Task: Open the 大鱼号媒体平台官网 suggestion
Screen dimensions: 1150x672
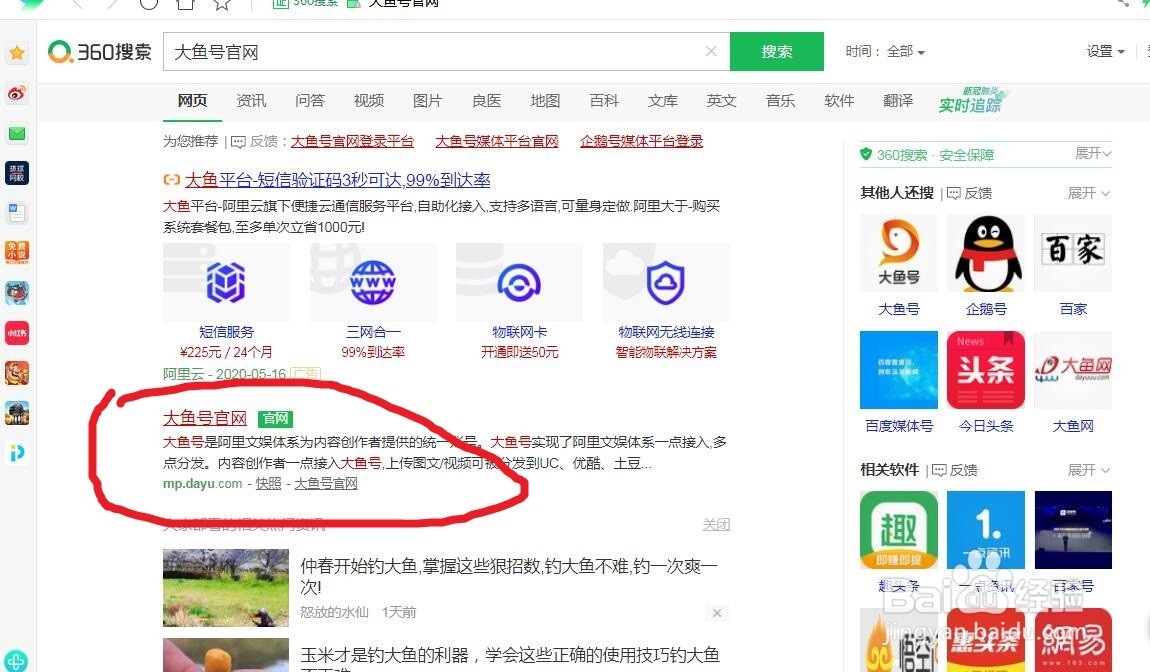Action: point(497,141)
